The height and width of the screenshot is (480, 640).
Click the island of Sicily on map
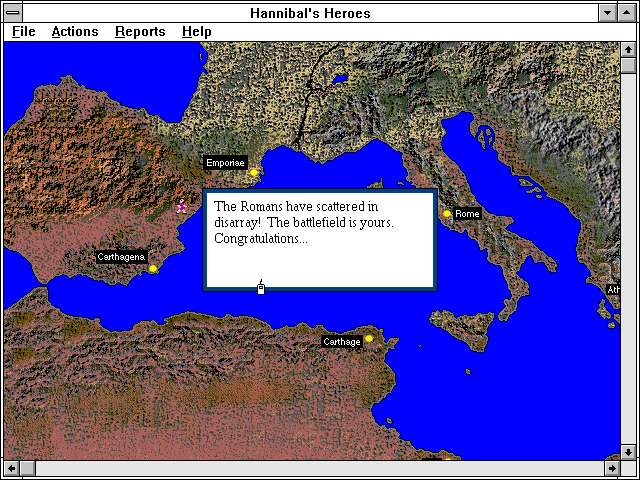point(465,327)
